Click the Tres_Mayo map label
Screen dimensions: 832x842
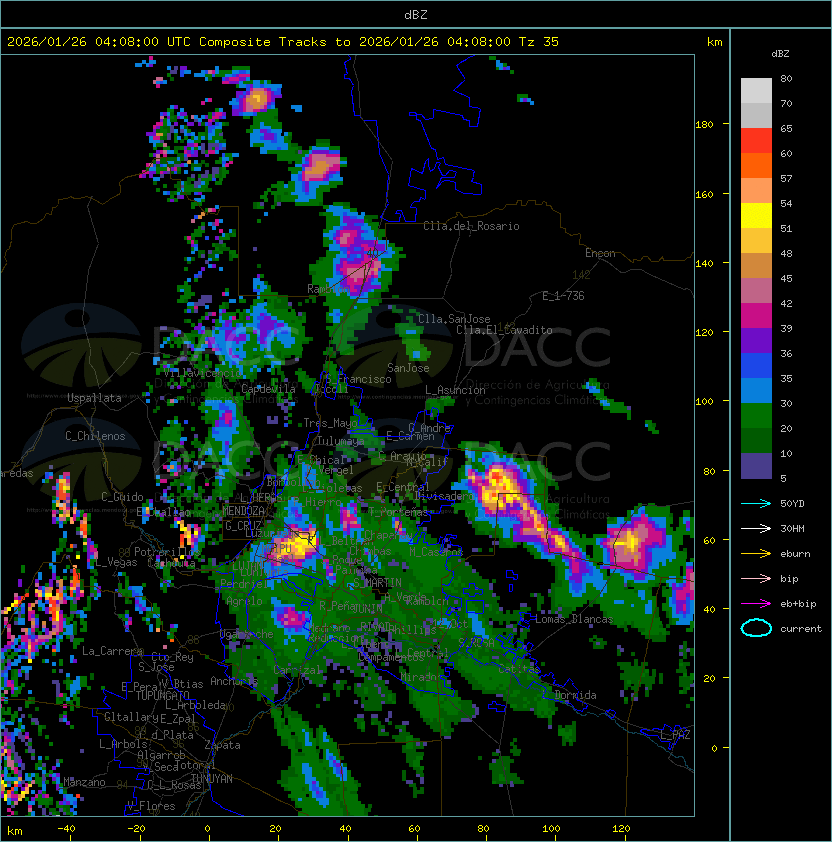tap(330, 423)
